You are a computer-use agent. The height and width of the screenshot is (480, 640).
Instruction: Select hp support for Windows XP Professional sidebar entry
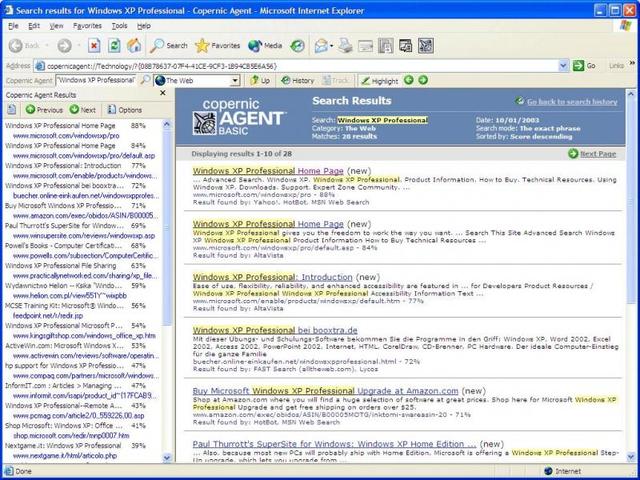64,366
